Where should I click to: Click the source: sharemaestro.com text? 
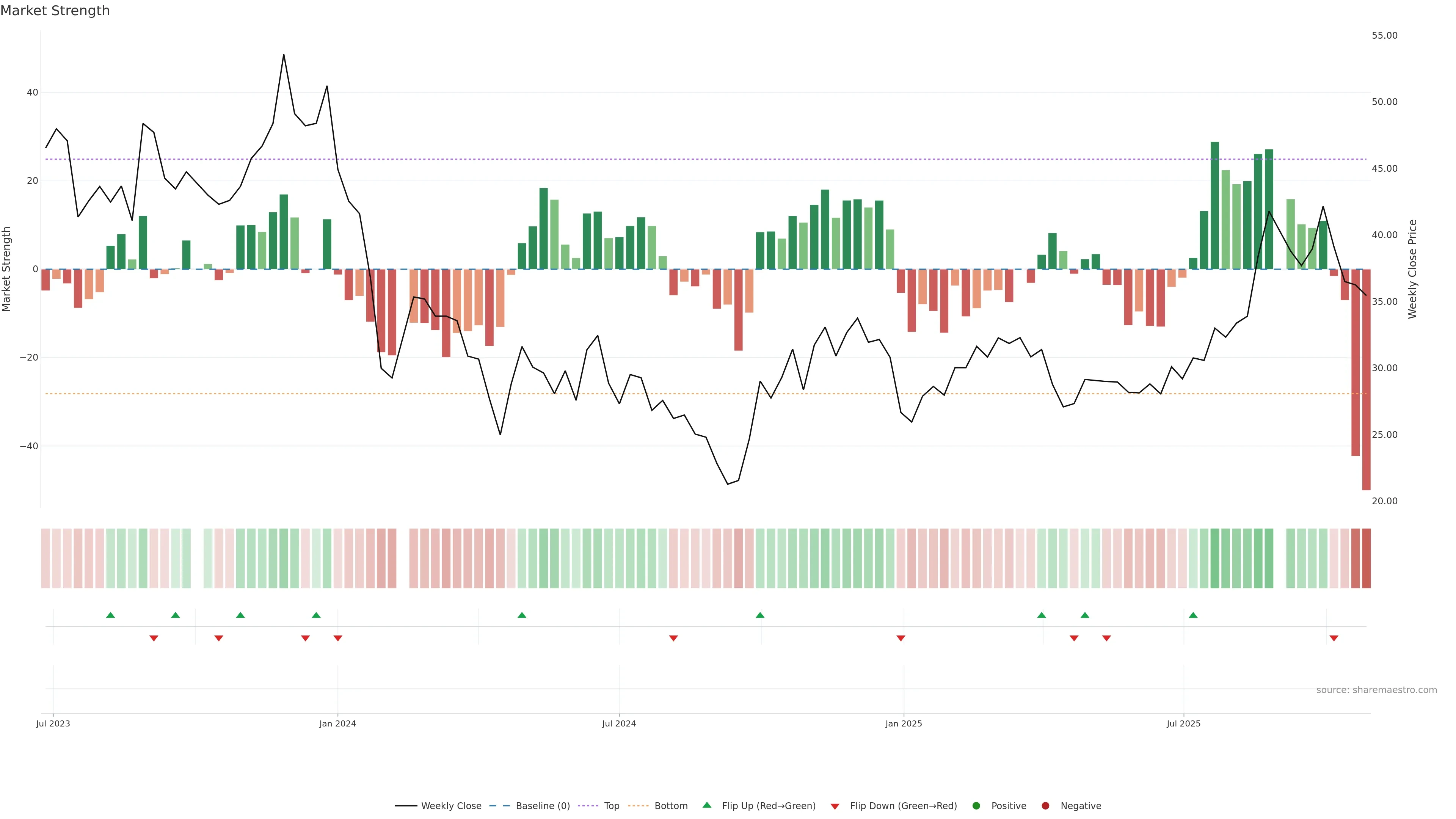pyautogui.click(x=1376, y=690)
